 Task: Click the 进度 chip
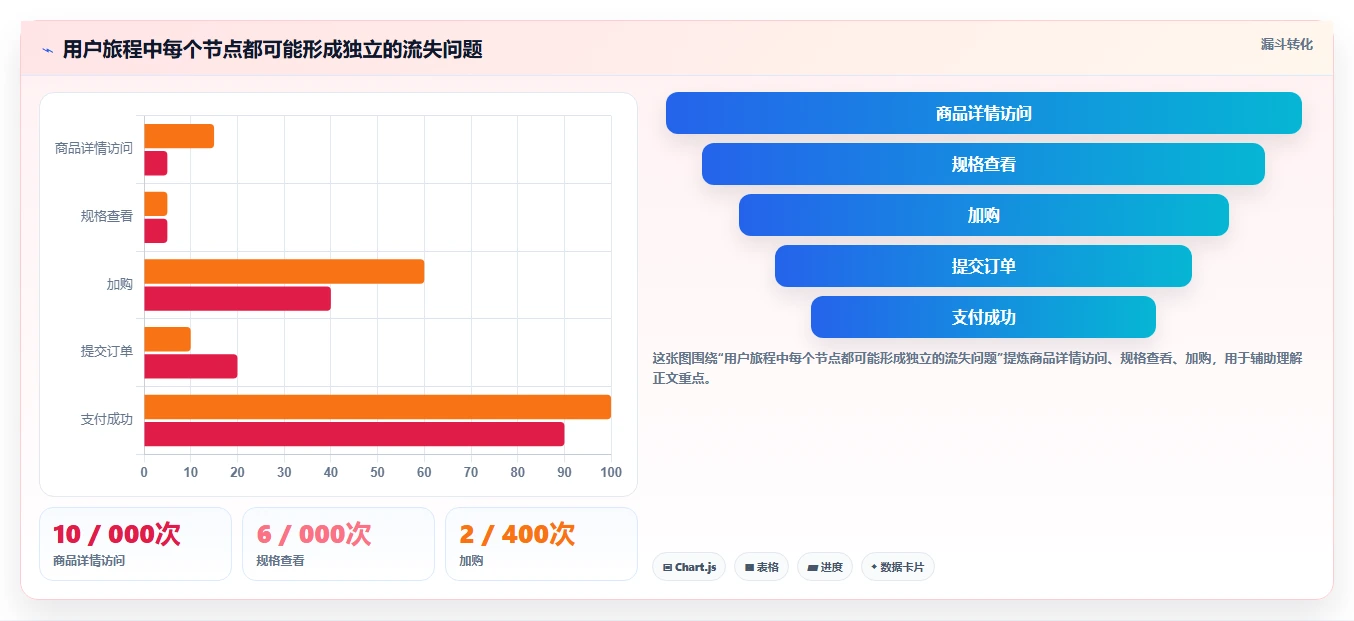coord(825,567)
